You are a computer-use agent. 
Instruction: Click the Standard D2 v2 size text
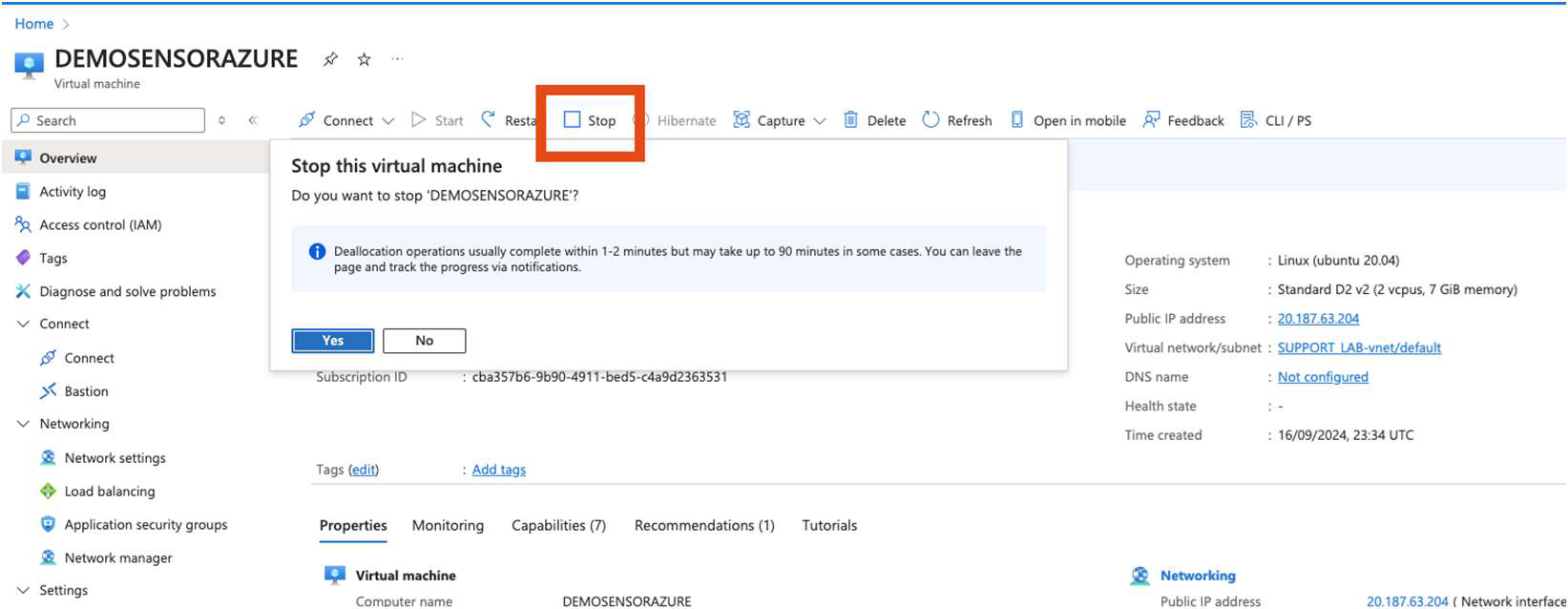(1397, 289)
